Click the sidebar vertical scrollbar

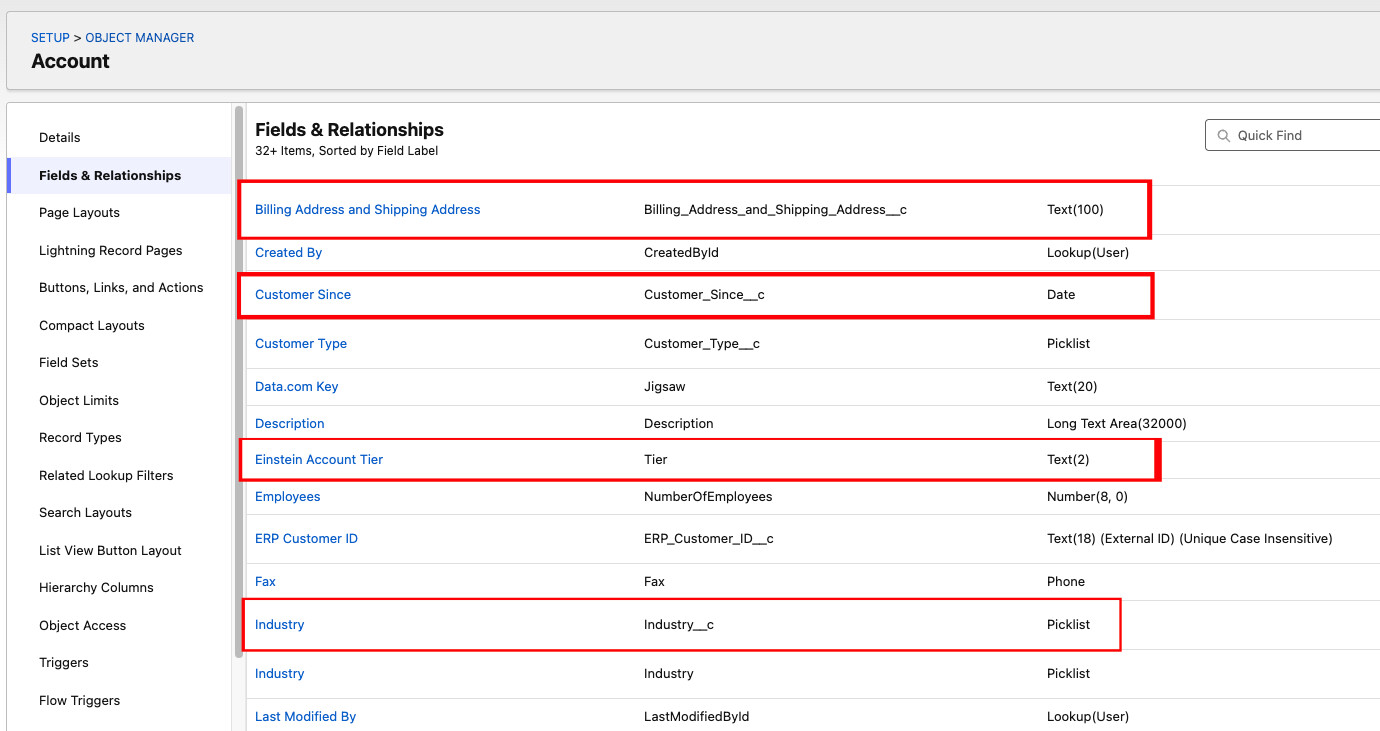tap(238, 380)
